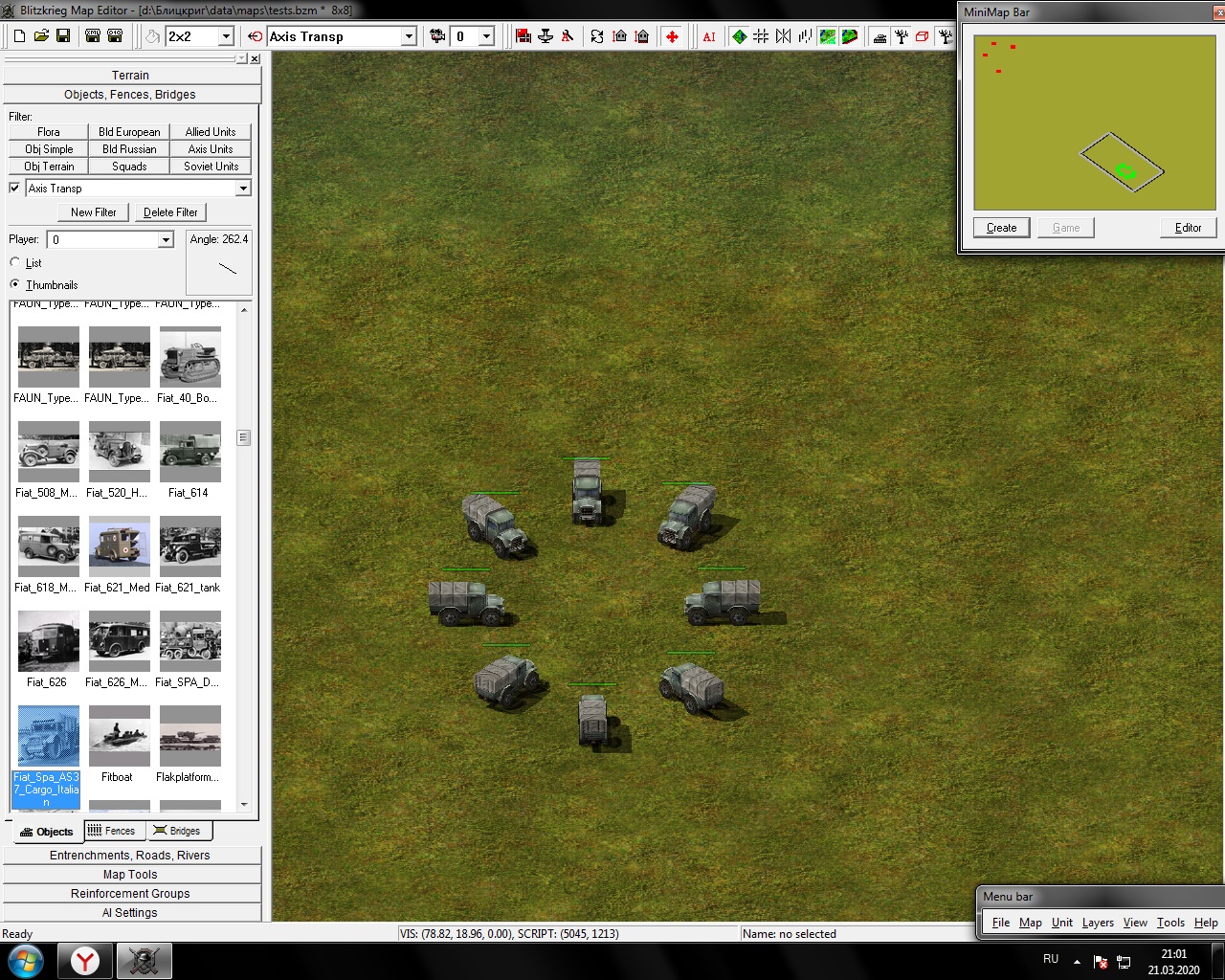Apply the Bld European filter

(x=129, y=132)
